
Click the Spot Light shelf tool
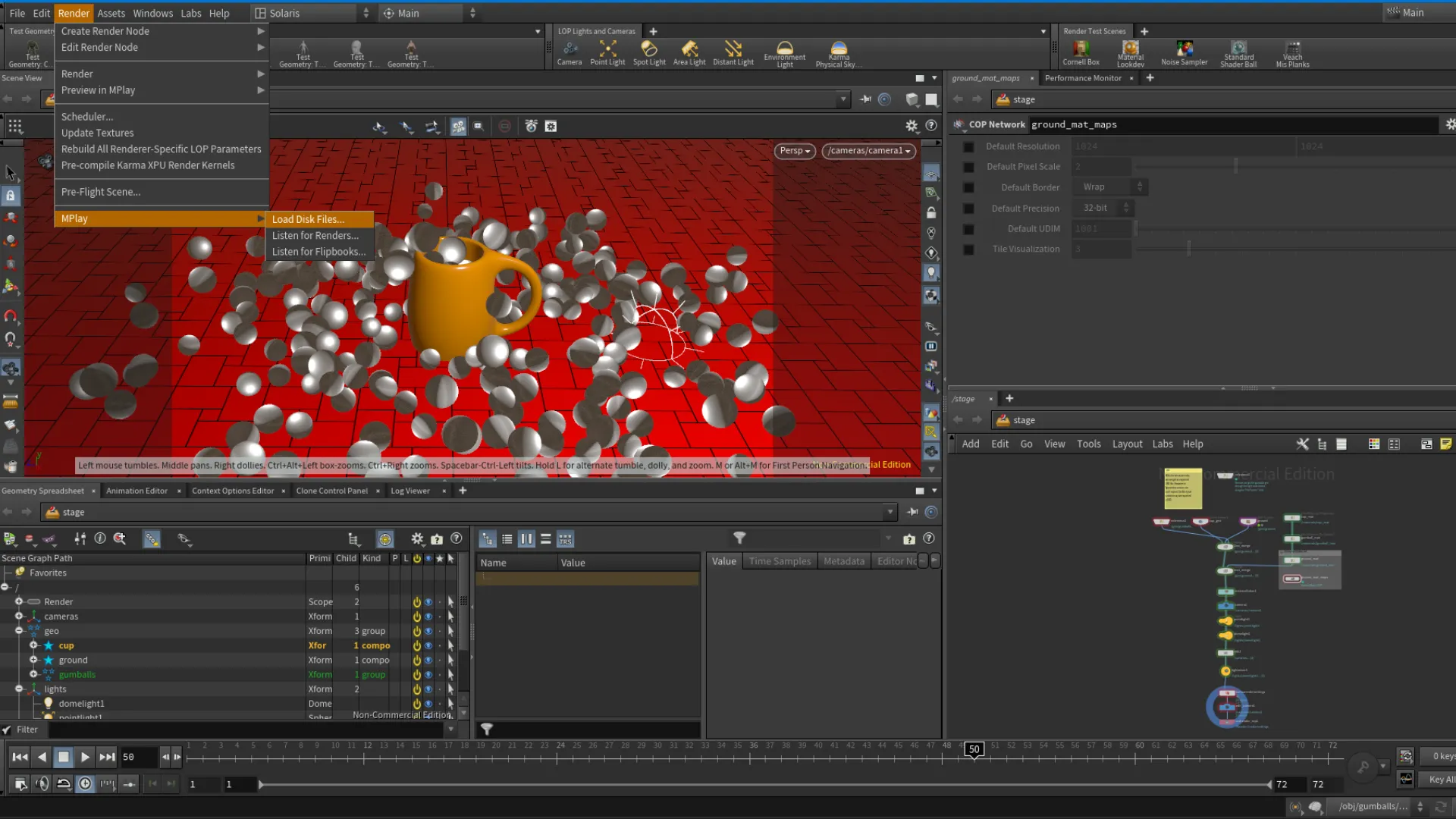[649, 53]
